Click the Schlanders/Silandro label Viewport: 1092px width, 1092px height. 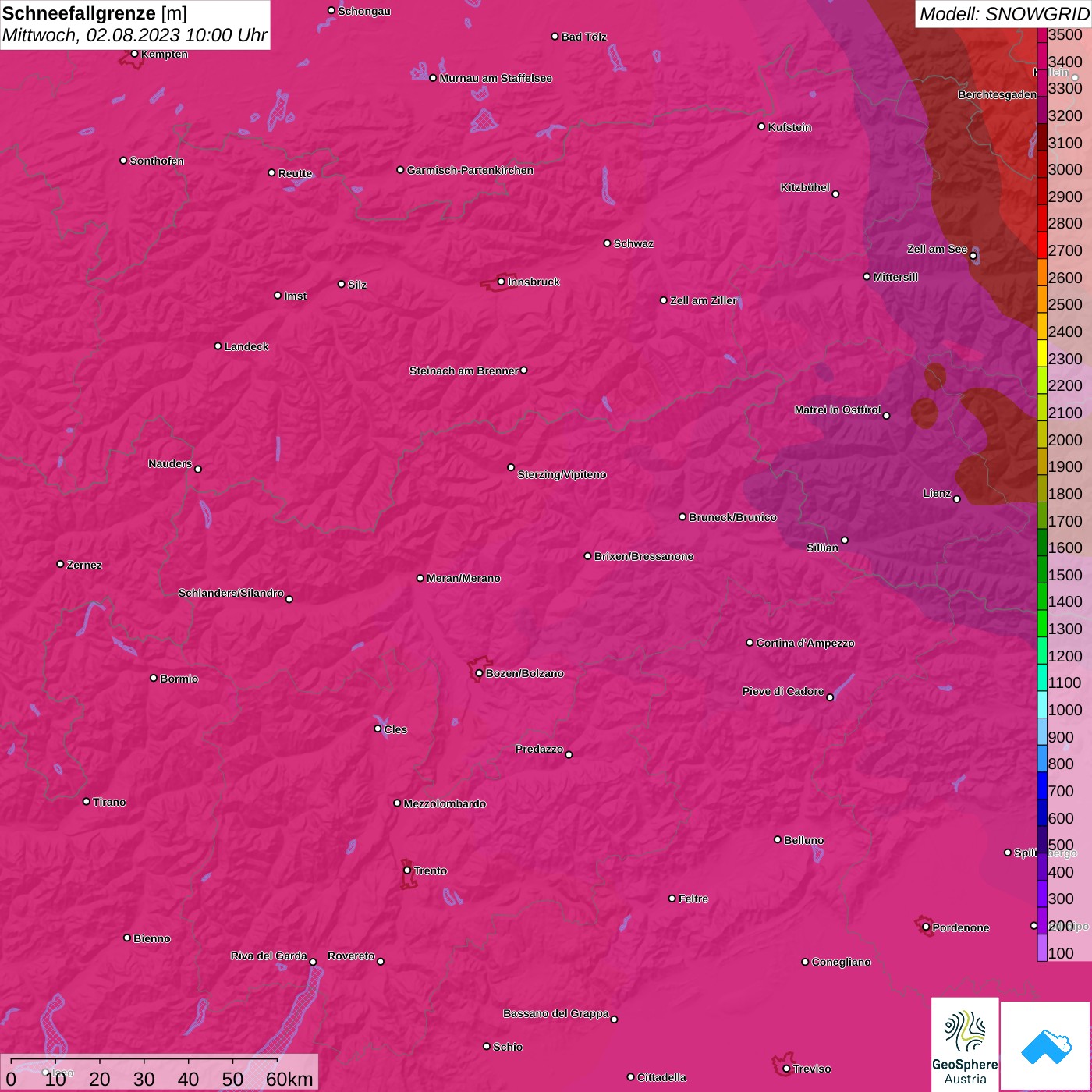pyautogui.click(x=231, y=593)
